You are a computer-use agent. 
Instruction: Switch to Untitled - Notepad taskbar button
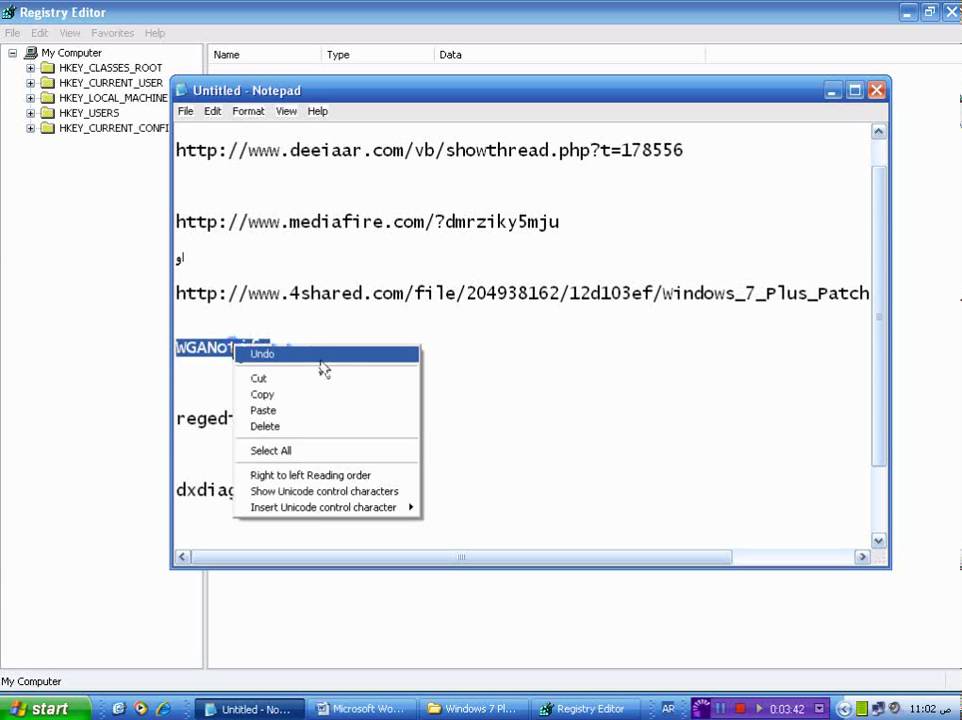(250, 709)
